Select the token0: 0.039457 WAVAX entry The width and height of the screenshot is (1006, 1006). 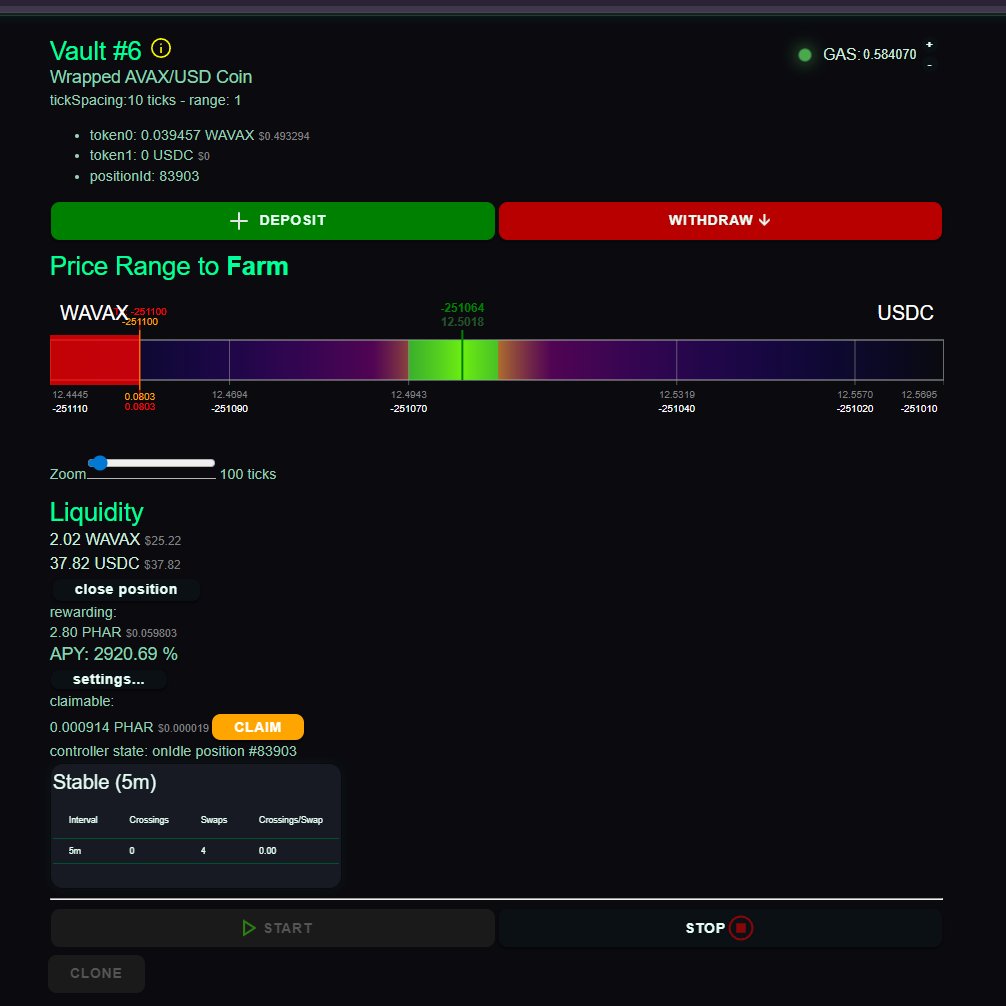(172, 135)
